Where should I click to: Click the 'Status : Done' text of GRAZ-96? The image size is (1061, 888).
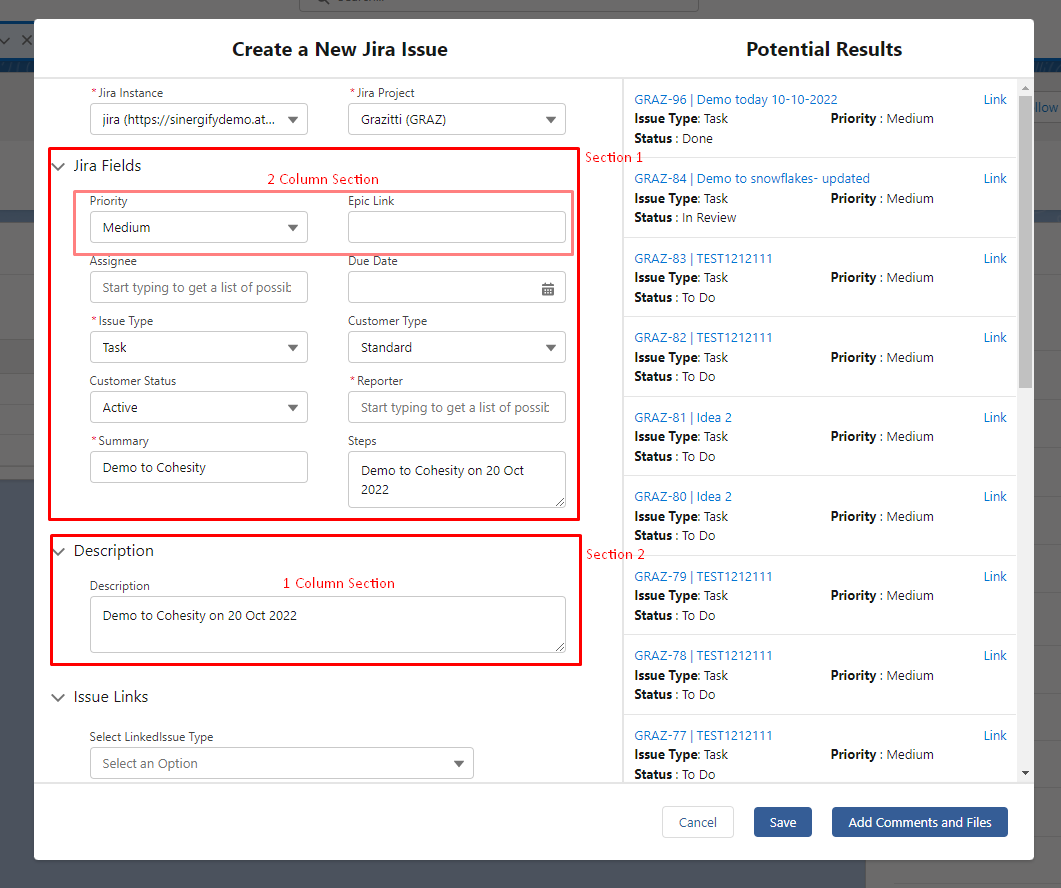coord(673,139)
